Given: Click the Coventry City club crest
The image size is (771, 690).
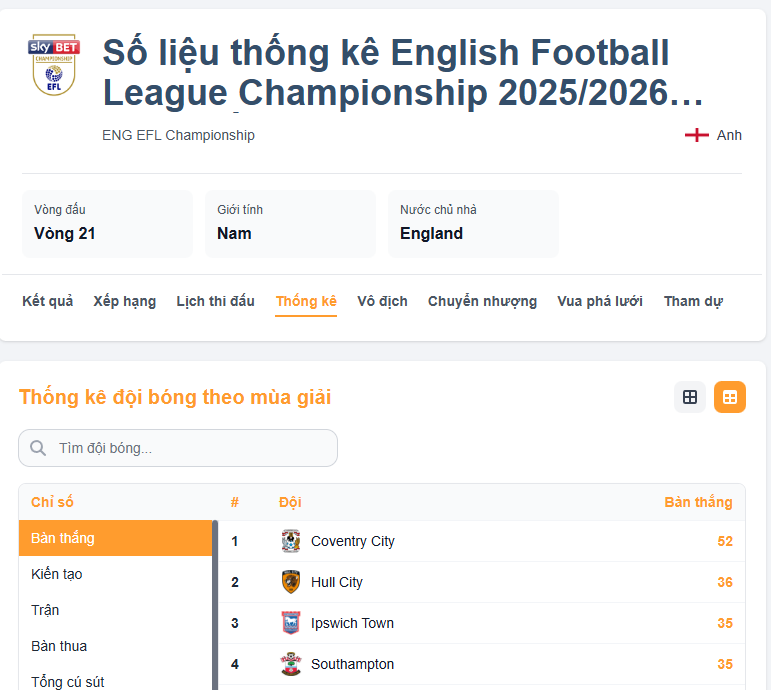Looking at the screenshot, I should 291,541.
